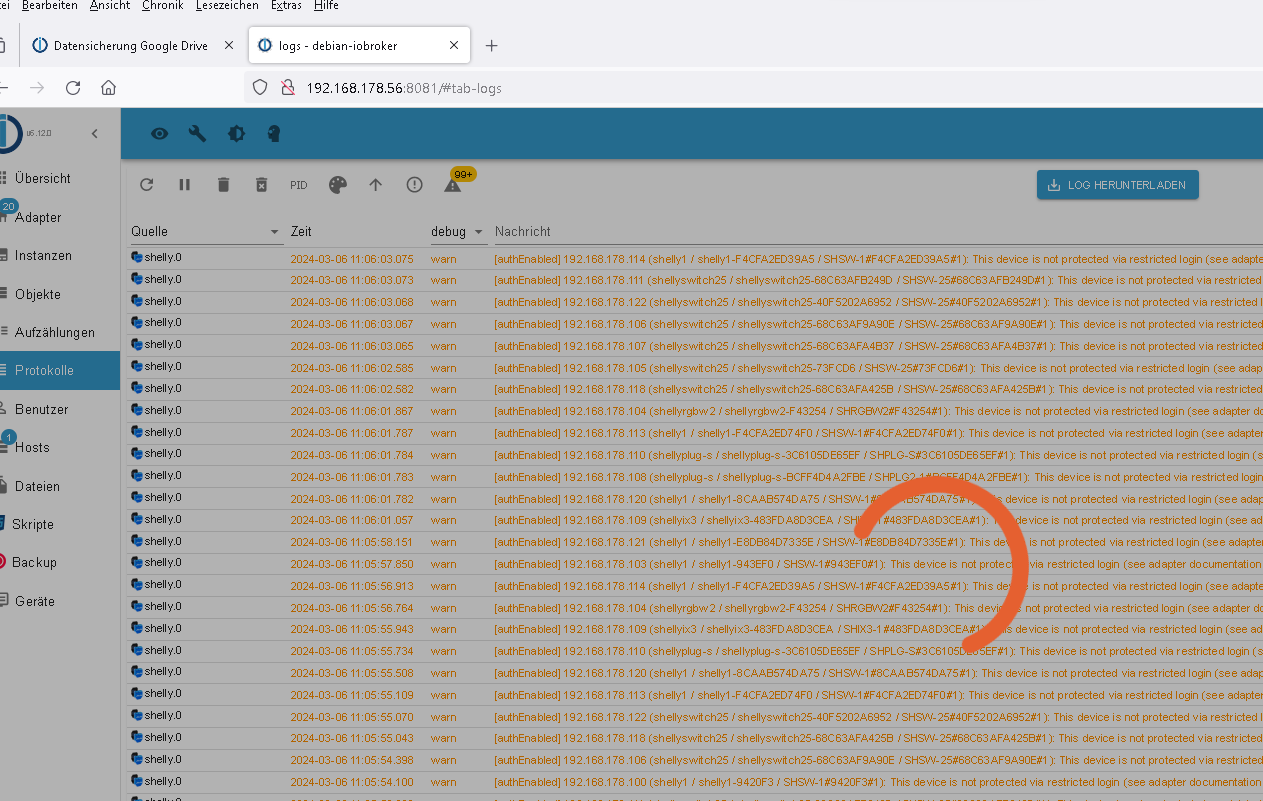Click the shield tracking protection icon
Screen dimensions: 1263x801
click(x=260, y=88)
